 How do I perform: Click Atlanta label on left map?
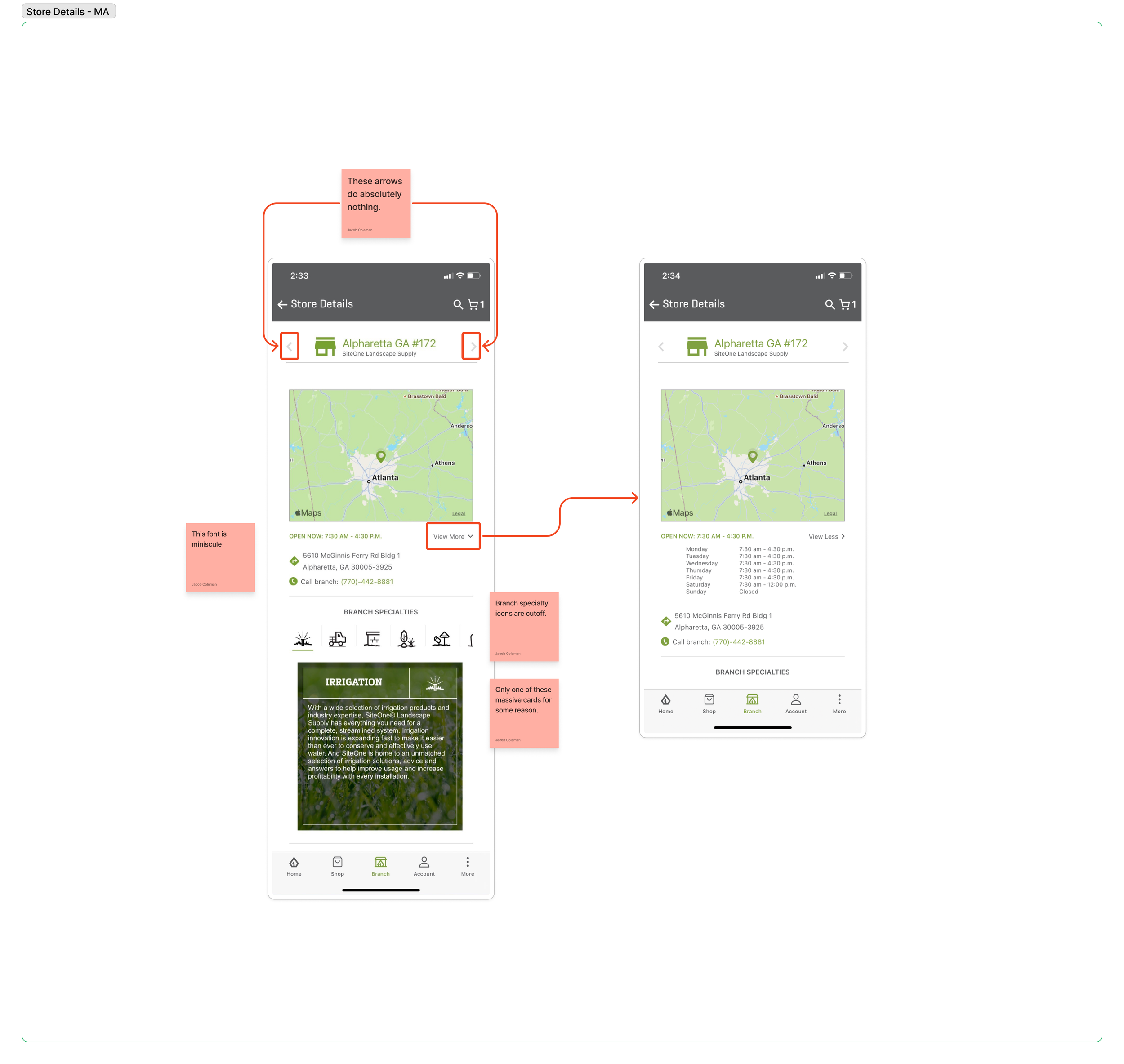385,477
